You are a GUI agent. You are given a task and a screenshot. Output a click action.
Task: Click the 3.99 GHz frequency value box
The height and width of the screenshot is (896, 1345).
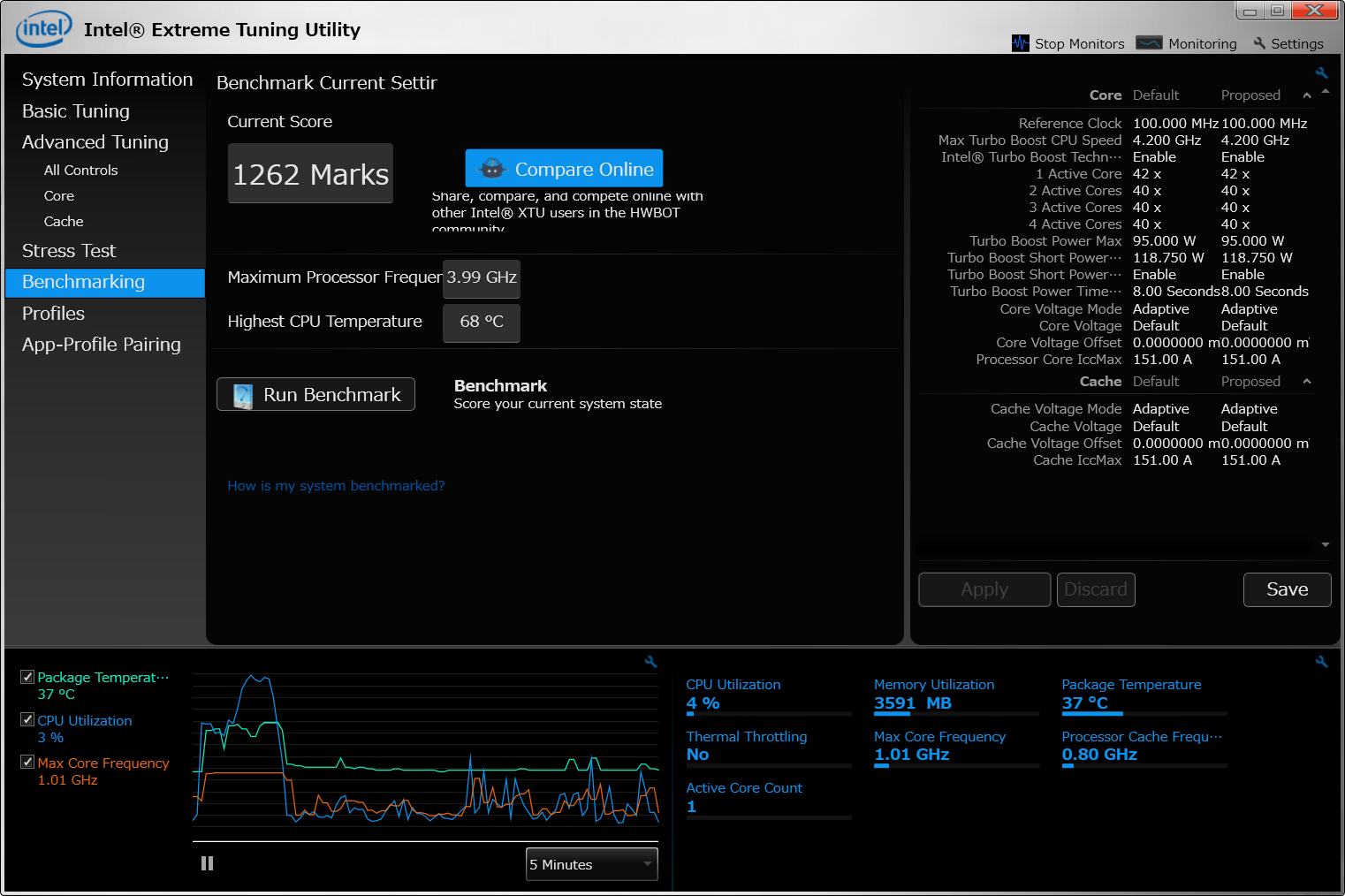[482, 278]
